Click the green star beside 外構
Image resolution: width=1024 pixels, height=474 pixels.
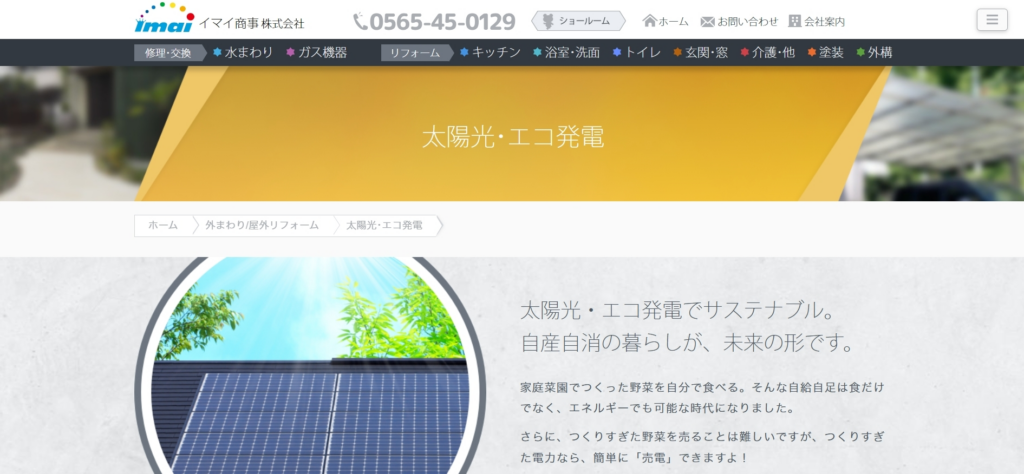860,52
